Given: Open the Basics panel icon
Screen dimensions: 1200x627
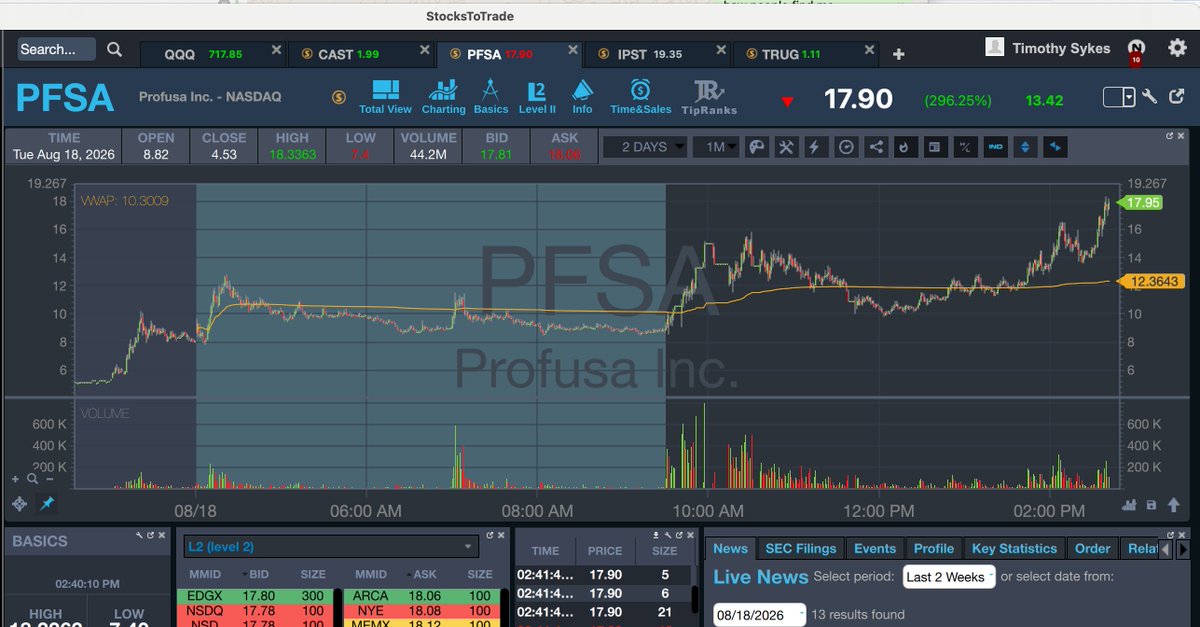Looking at the screenshot, I should pyautogui.click(x=491, y=96).
